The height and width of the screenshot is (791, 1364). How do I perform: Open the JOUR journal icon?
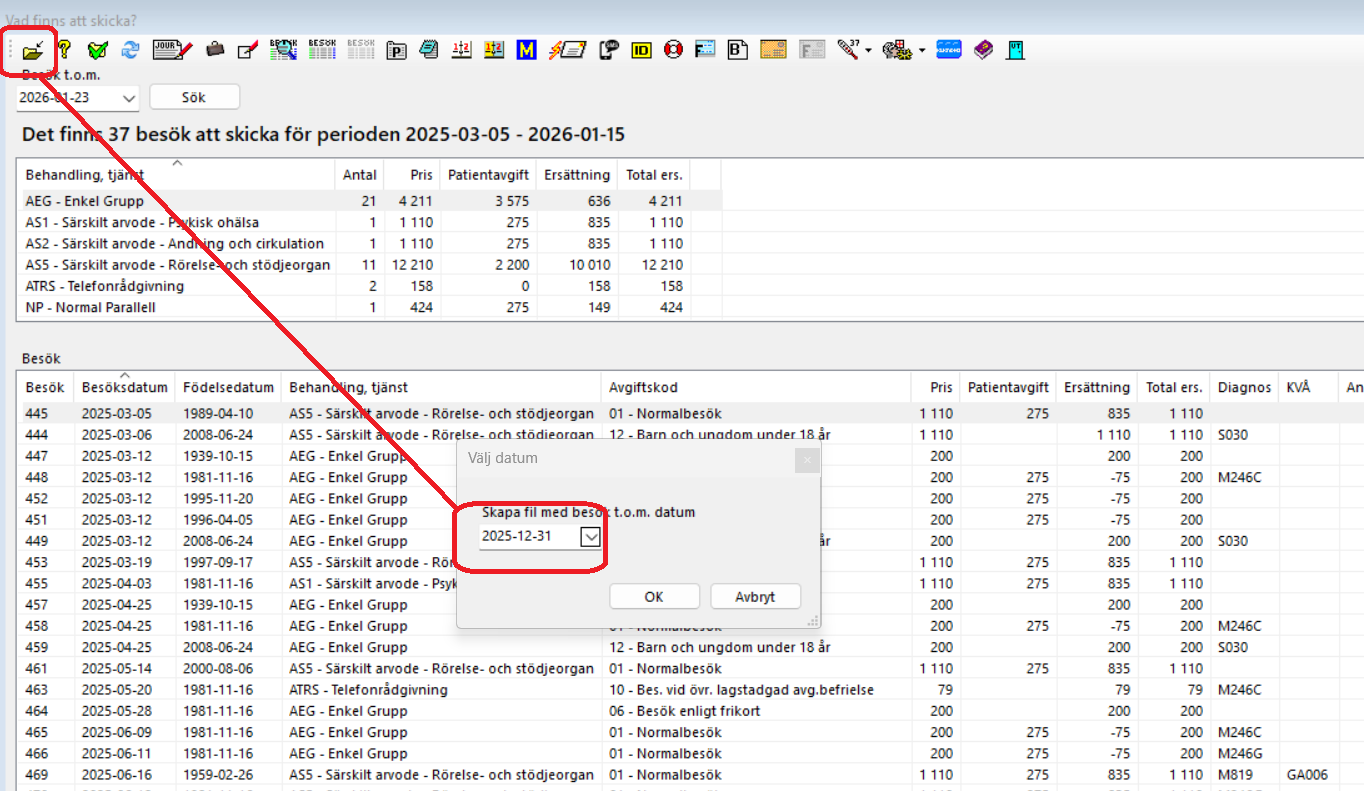pos(171,49)
